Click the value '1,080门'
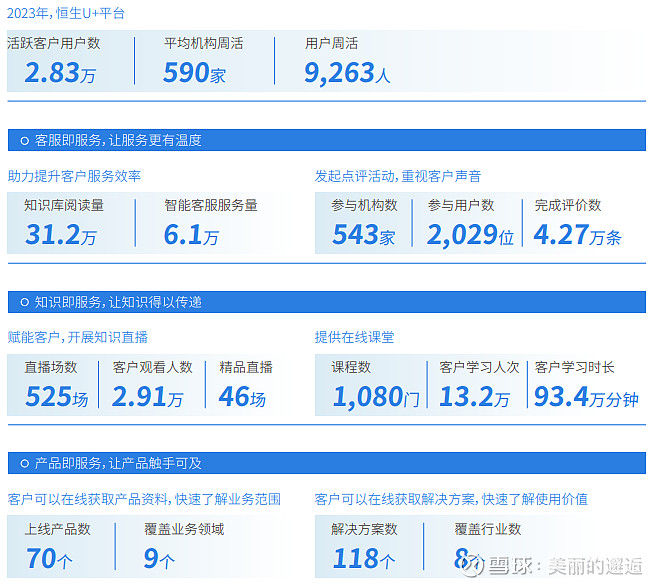Viewport: 662px width, 586px height. pos(376,397)
